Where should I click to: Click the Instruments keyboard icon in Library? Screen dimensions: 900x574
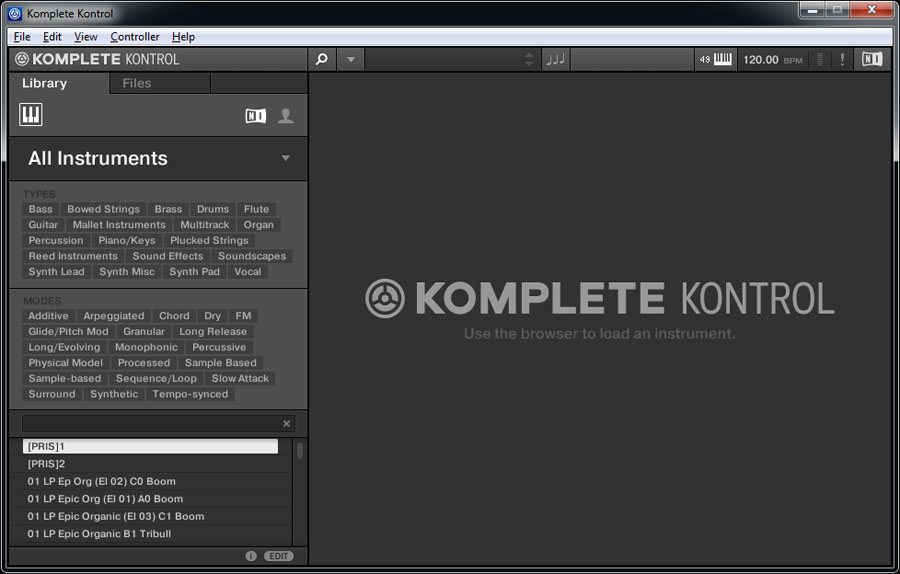(x=31, y=115)
